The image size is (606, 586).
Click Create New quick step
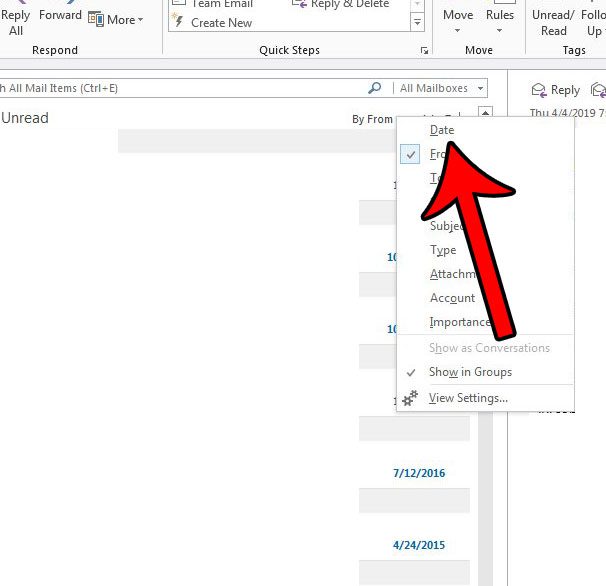pos(222,22)
